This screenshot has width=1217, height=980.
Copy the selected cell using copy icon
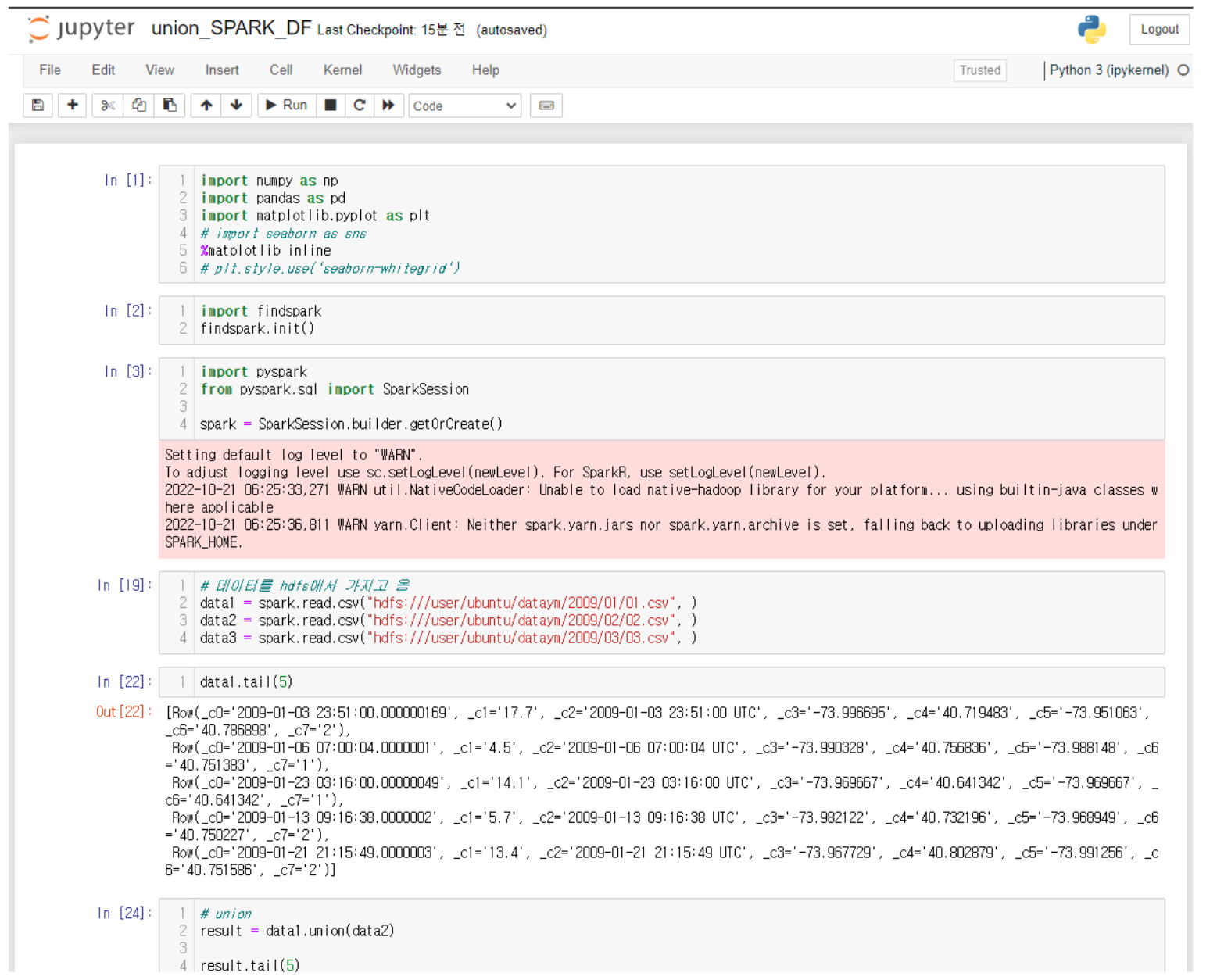[x=139, y=106]
